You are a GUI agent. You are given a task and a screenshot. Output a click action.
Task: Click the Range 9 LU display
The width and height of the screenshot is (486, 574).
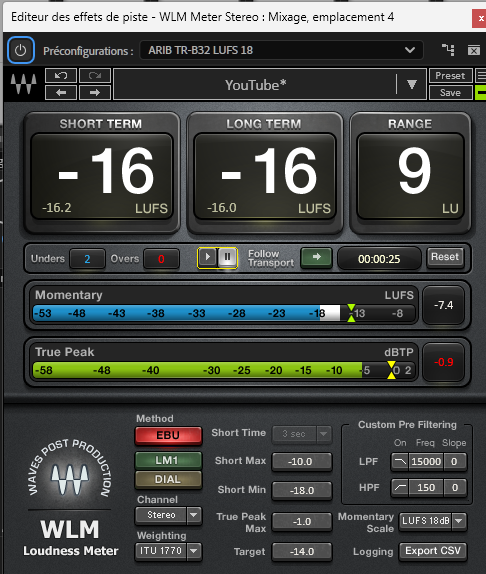point(411,177)
